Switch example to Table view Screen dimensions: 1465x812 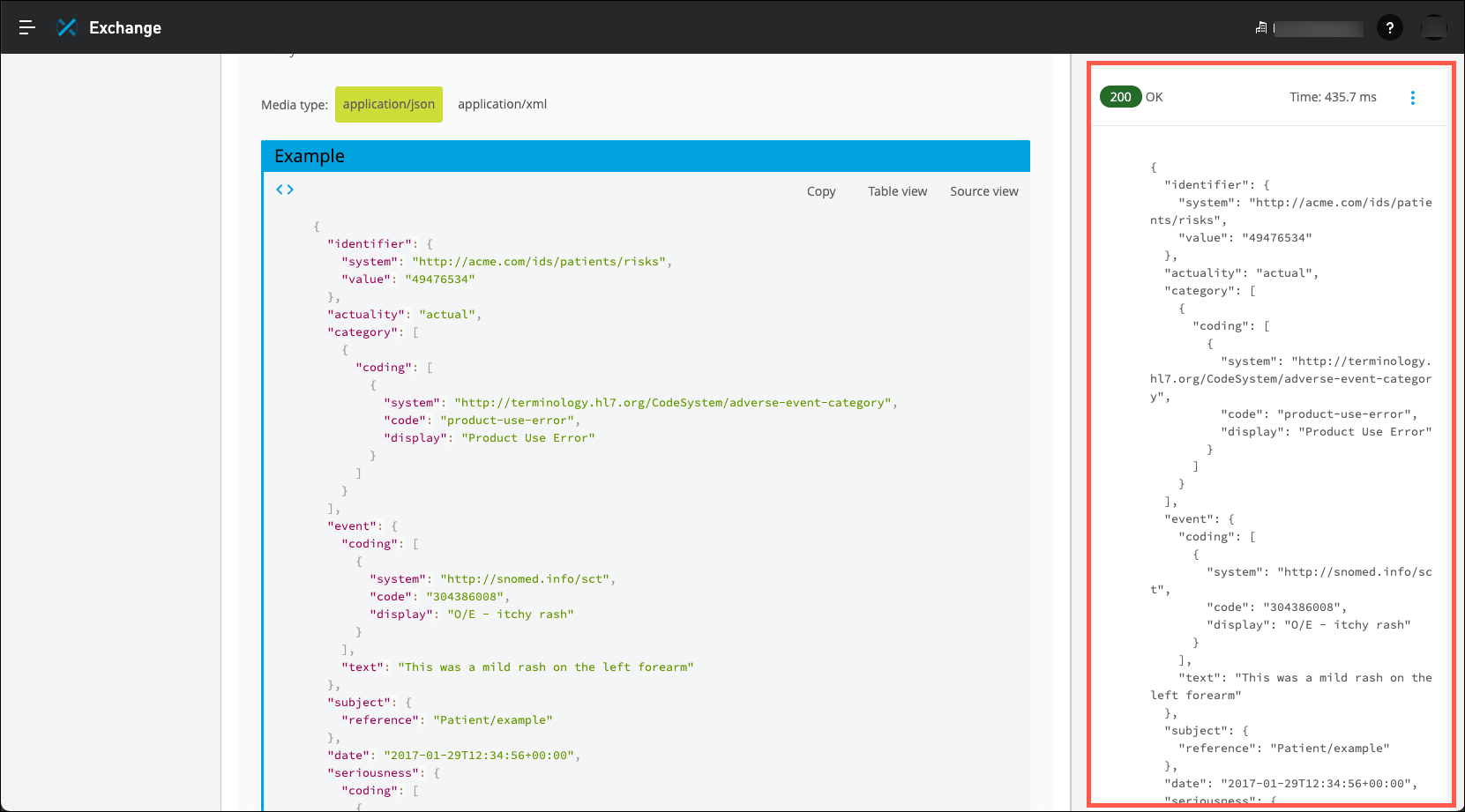[x=897, y=191]
